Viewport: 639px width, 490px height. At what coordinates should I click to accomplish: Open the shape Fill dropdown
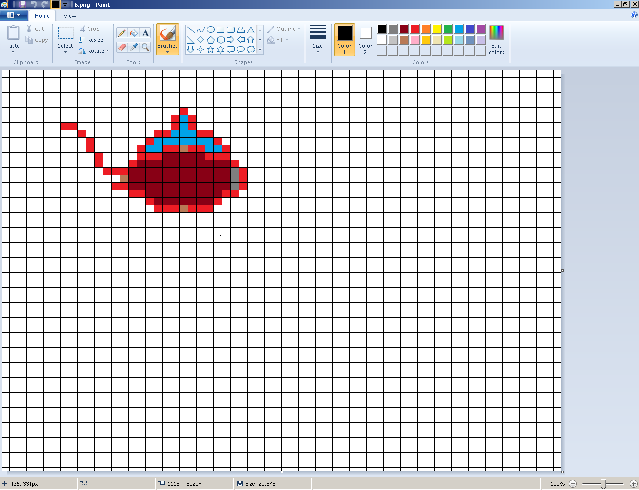point(278,40)
